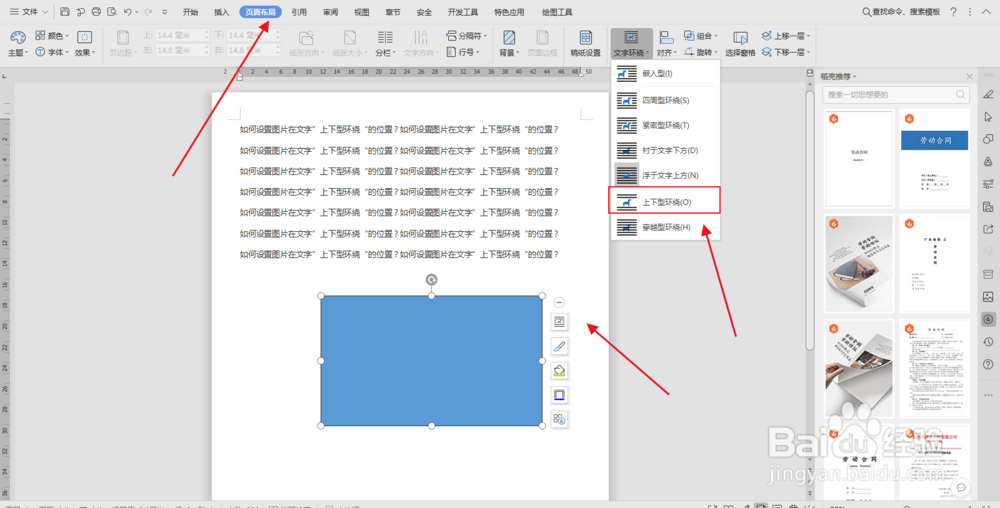The height and width of the screenshot is (508, 1000).
Task: Click the help question icon in right sidebar
Action: tap(989, 364)
